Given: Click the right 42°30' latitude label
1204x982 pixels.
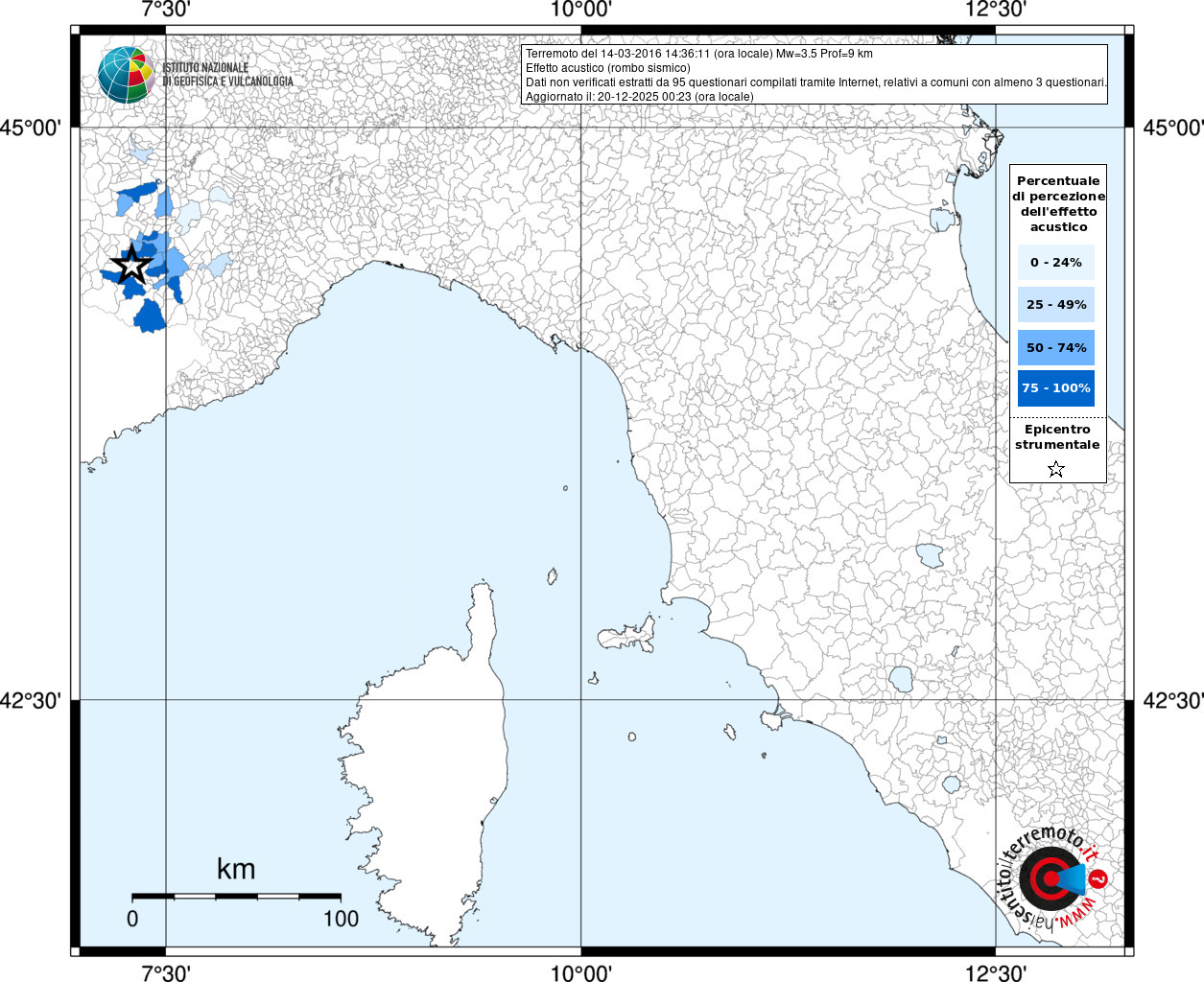Looking at the screenshot, I should click(1172, 700).
